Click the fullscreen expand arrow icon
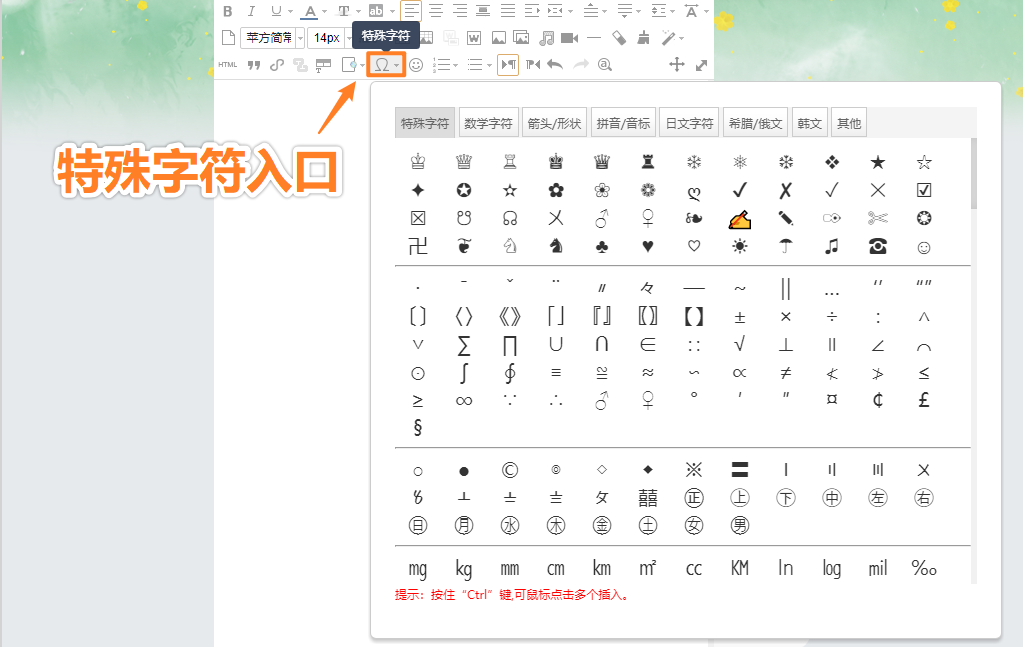Screen dimensions: 1023x647 click(x=701, y=65)
